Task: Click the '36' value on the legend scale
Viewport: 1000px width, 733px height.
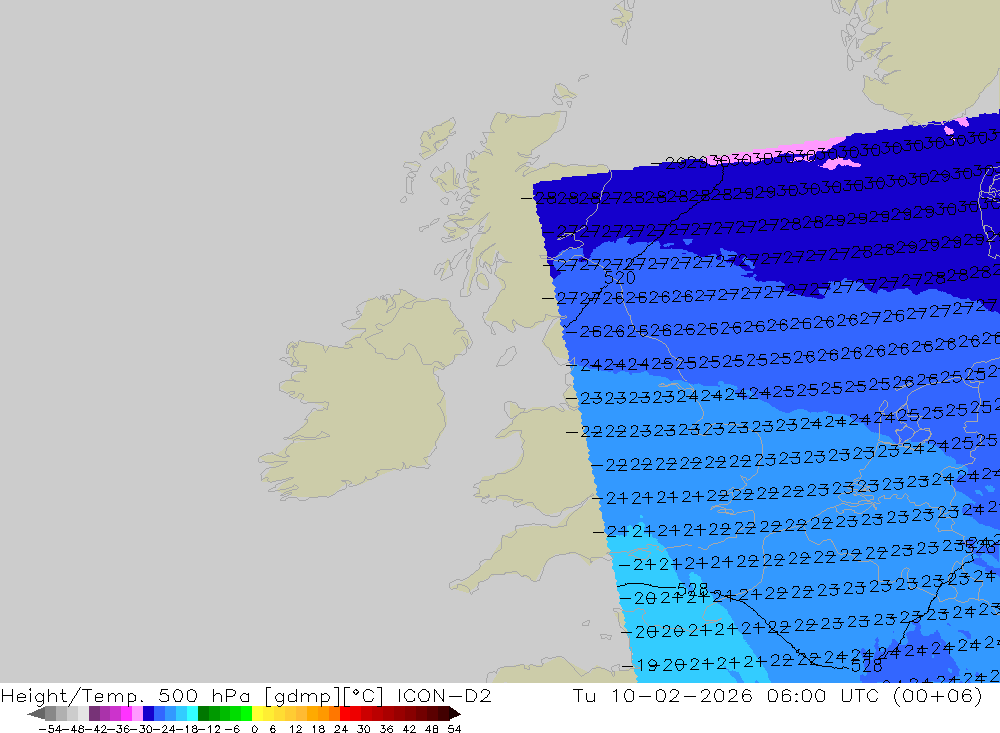Action: click(x=386, y=729)
